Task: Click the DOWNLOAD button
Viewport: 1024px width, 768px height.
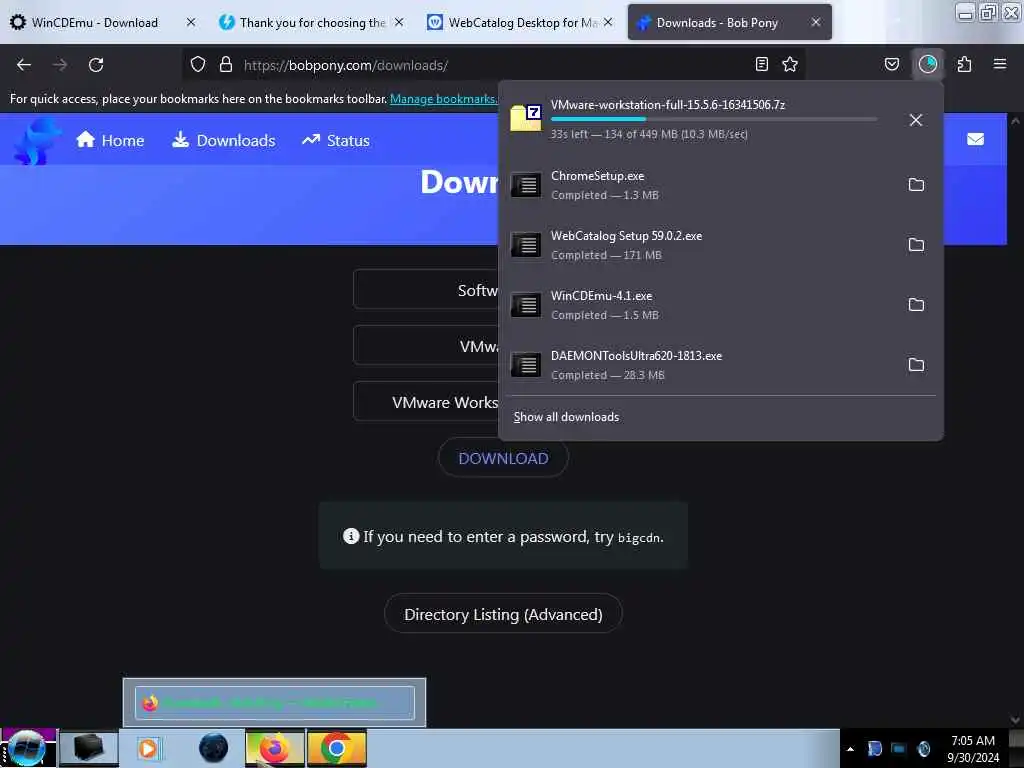Action: pos(503,458)
